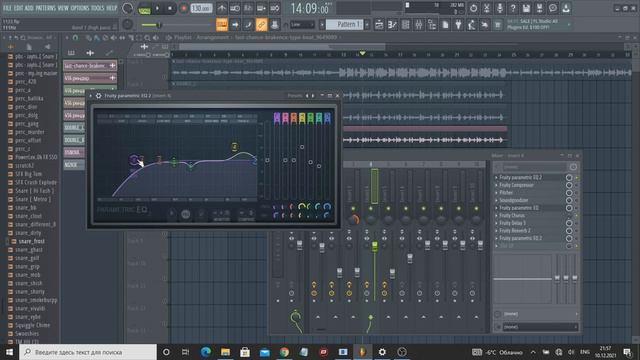640x360 pixels.
Task: Open the VIEW menu
Action: [x=63, y=8]
